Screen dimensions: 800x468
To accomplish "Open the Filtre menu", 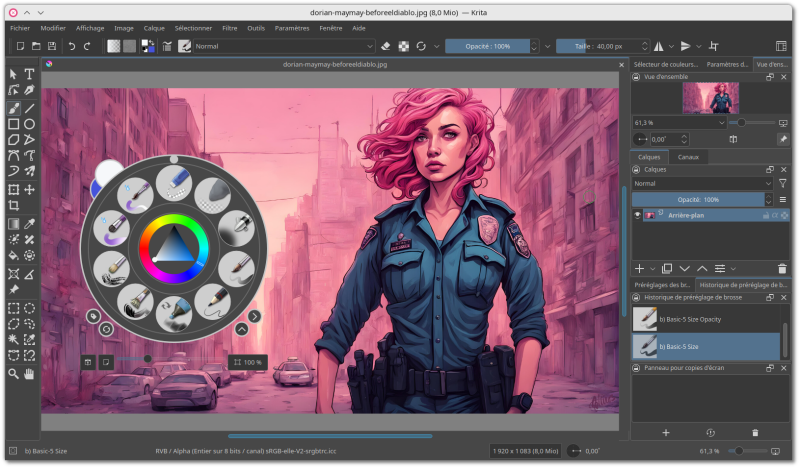I will (x=230, y=29).
